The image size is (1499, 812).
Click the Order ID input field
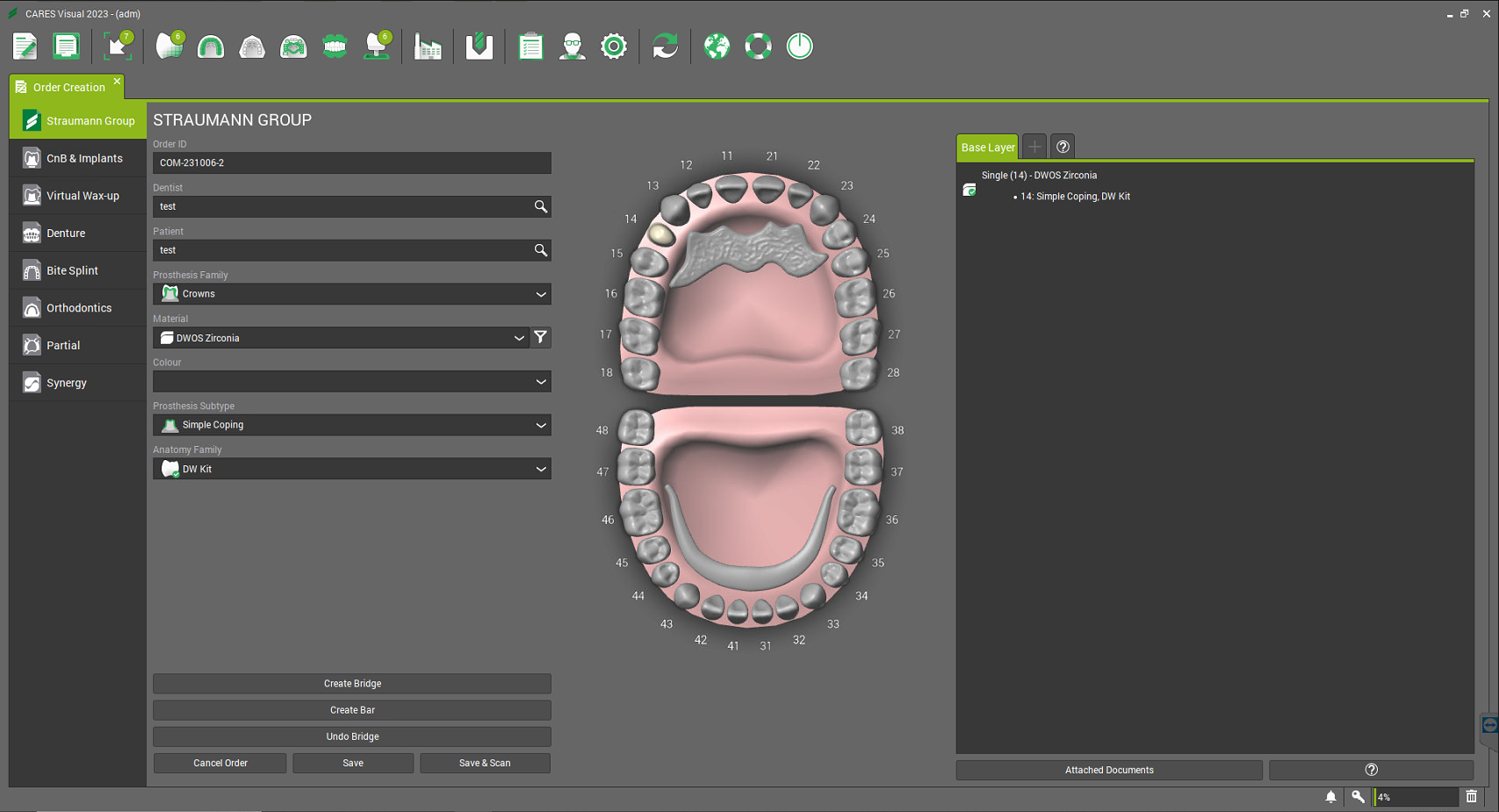351,163
